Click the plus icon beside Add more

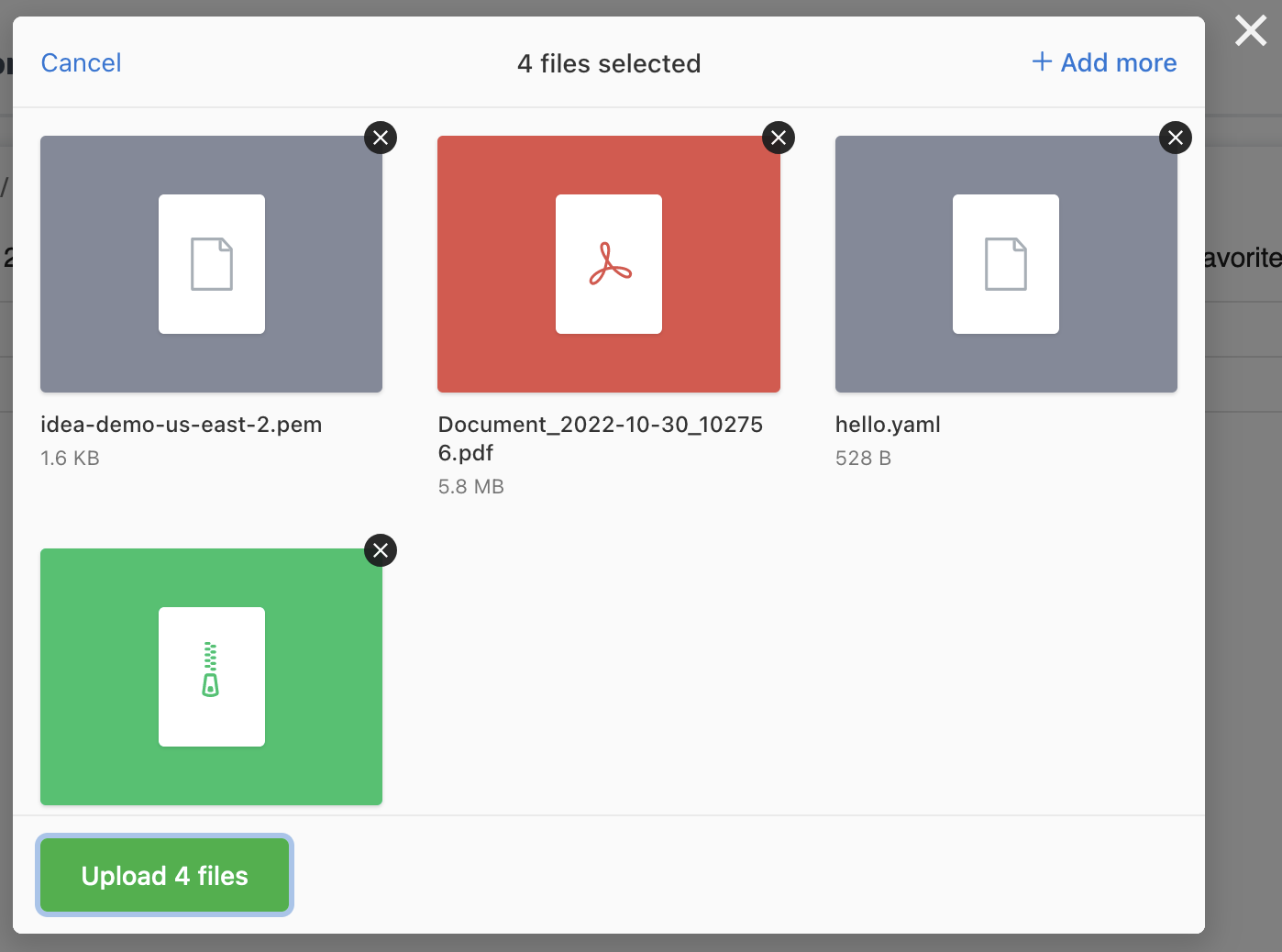1042,61
